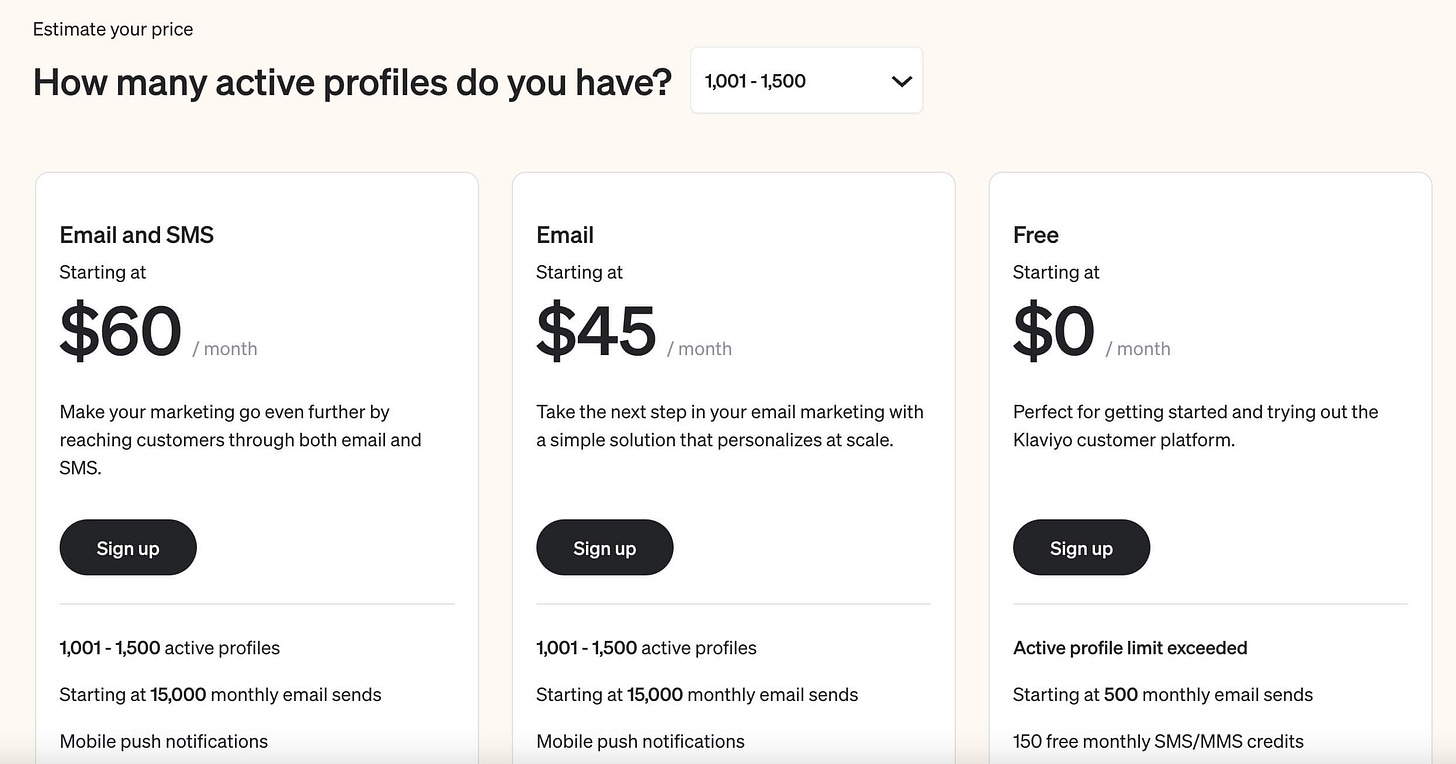Click the Email and SMS plan title

137,235
